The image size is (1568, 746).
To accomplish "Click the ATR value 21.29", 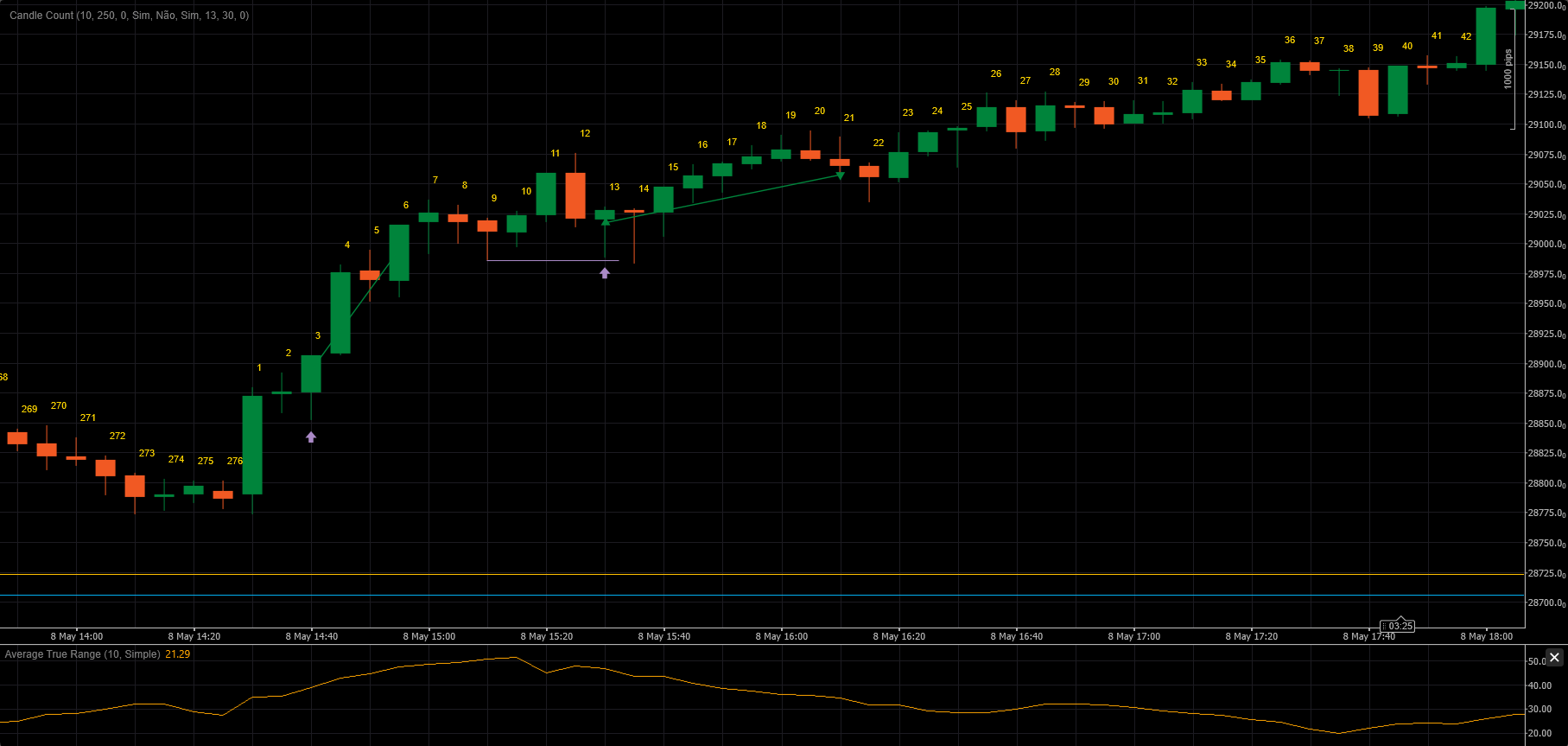I will 178,654.
